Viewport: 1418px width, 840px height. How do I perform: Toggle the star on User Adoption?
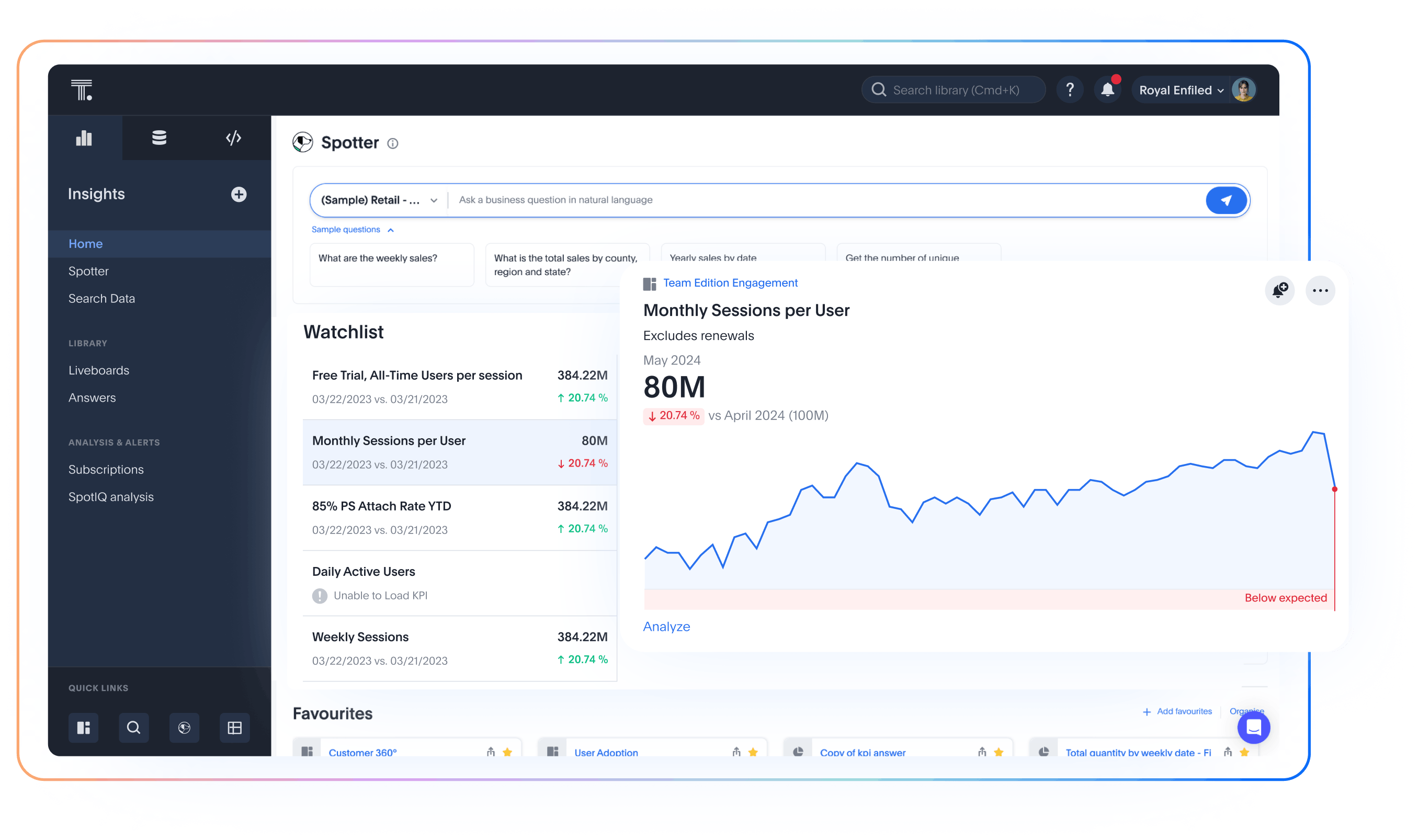[753, 752]
